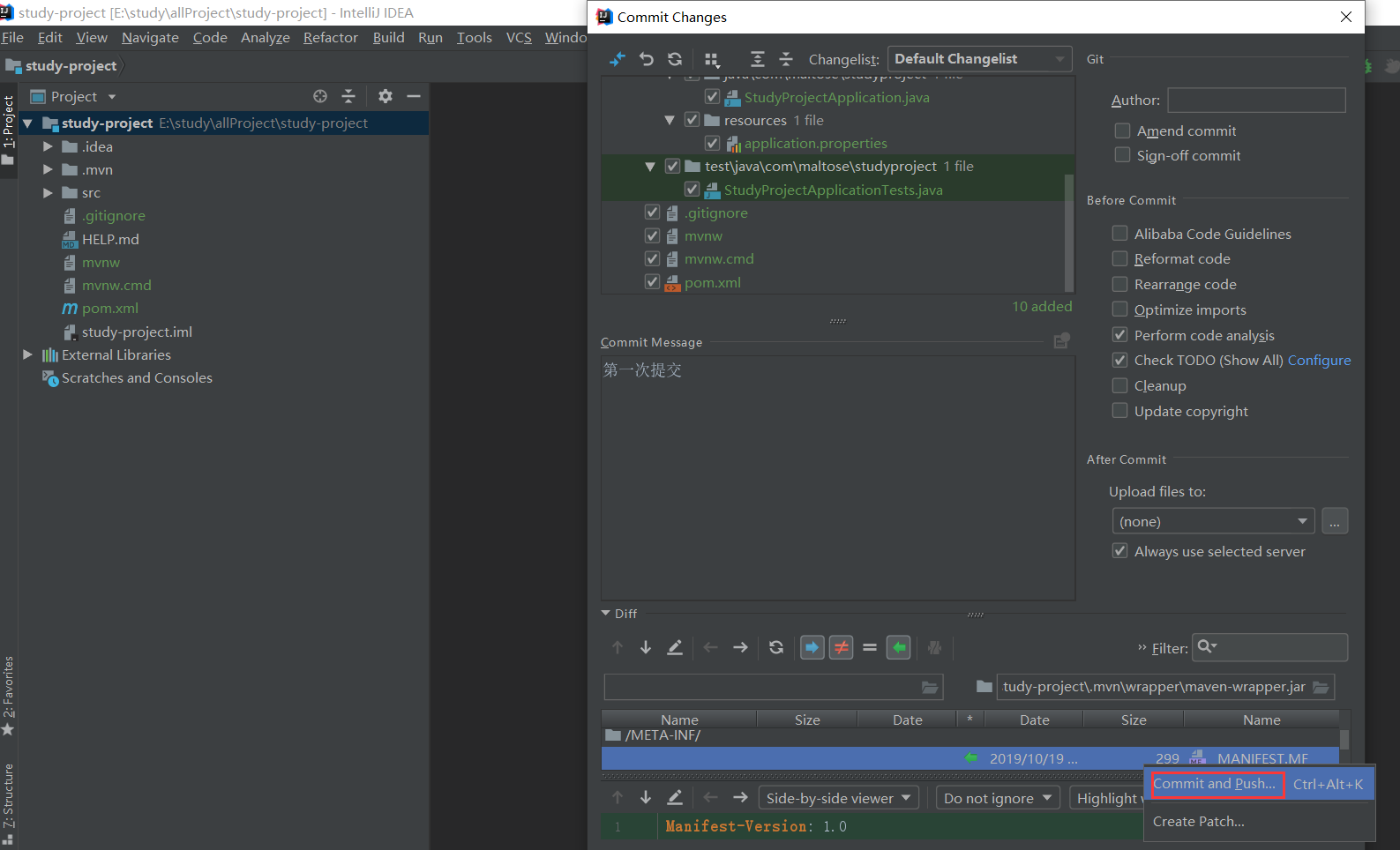The image size is (1400, 850).
Task: Uncheck pom.xml in the changes list
Action: coord(652,282)
